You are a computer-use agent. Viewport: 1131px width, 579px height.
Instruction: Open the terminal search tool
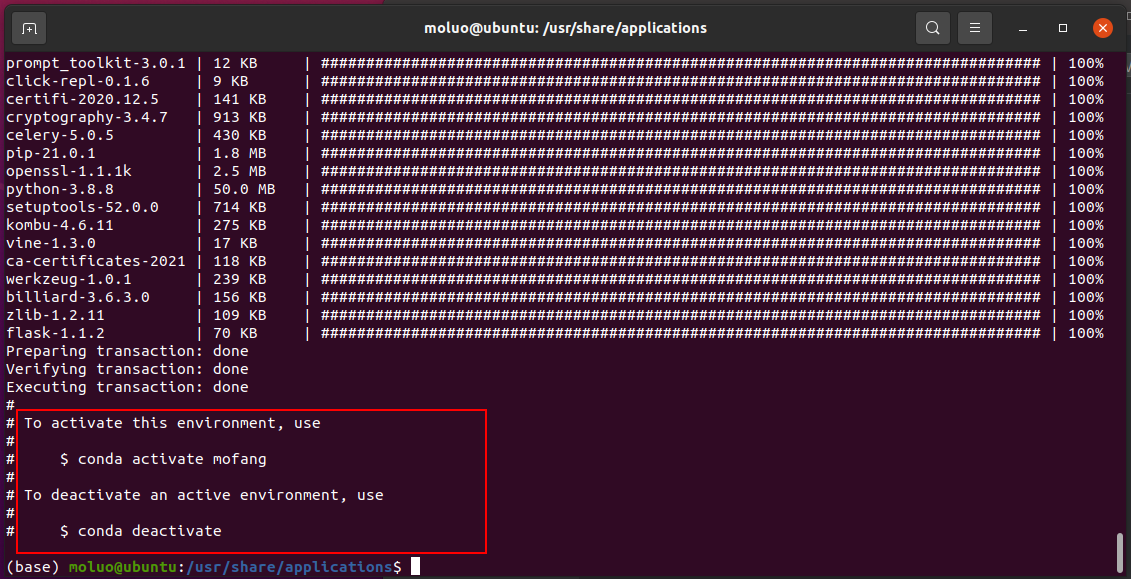pos(933,29)
